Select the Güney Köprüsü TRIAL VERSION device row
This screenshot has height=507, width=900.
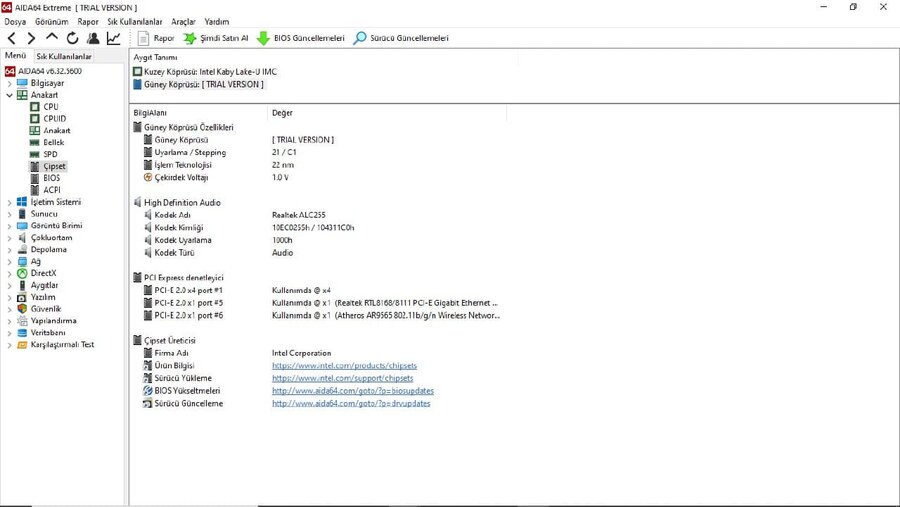pos(198,84)
